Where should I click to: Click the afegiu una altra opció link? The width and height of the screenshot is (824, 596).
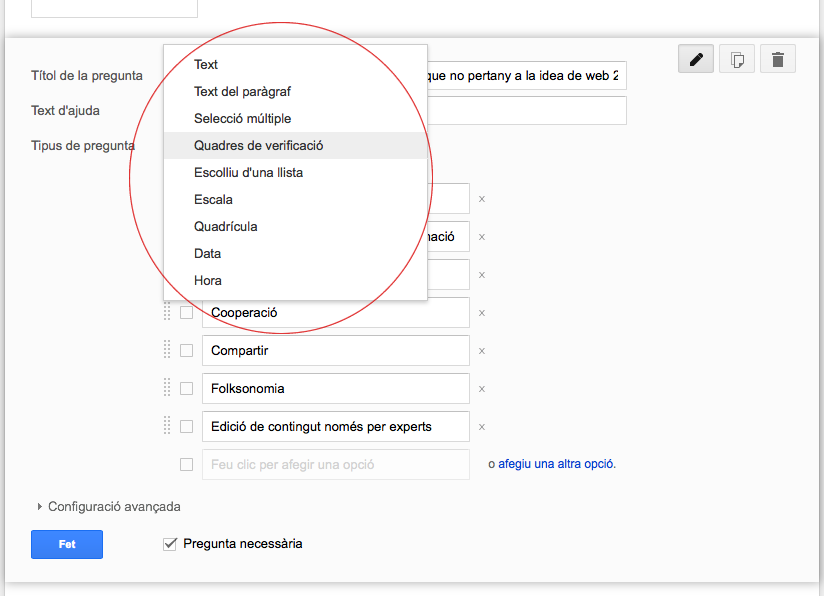(x=557, y=465)
